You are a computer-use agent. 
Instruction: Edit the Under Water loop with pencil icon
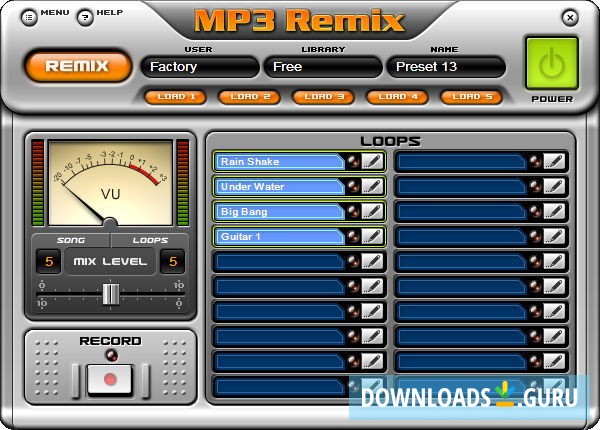372,187
